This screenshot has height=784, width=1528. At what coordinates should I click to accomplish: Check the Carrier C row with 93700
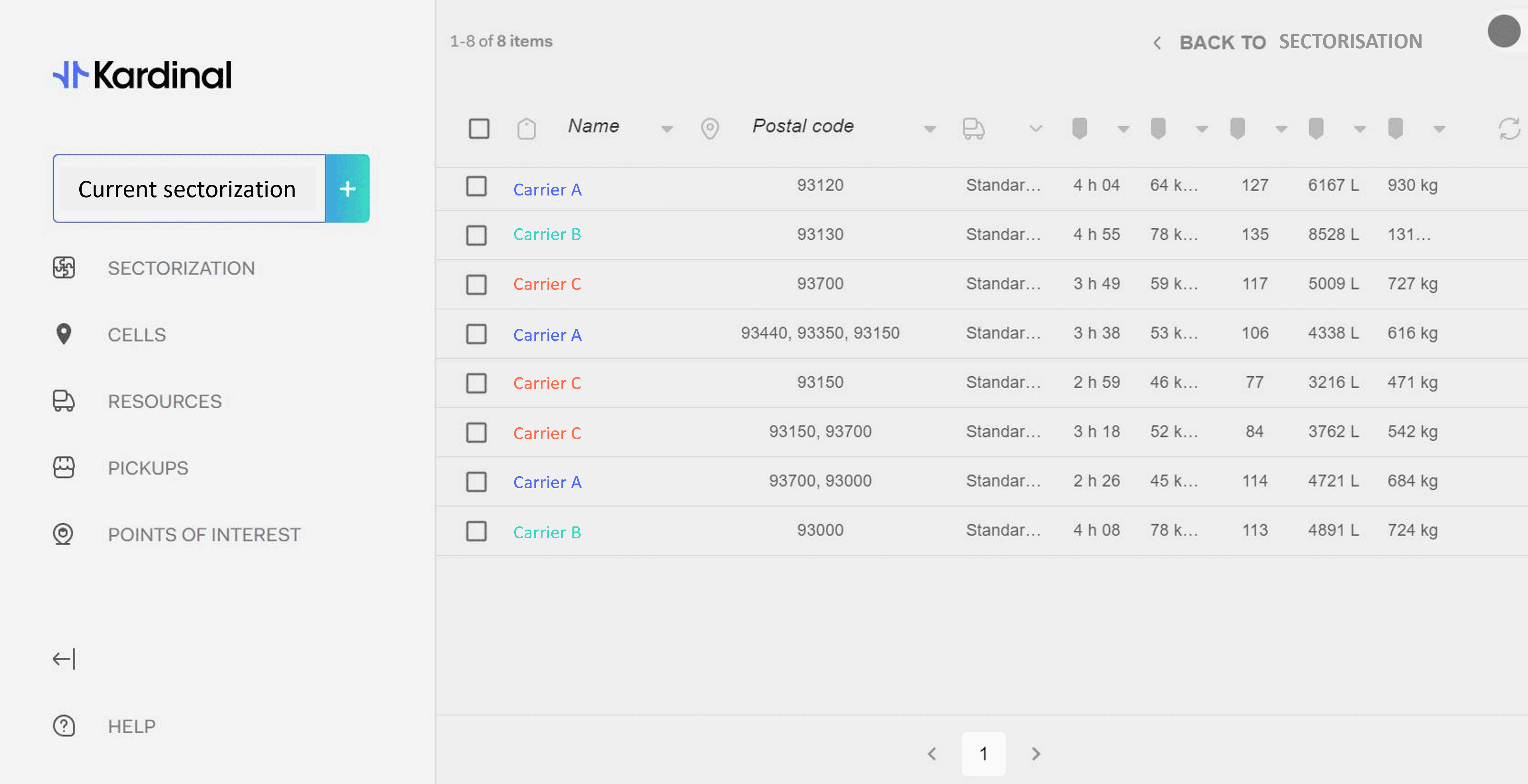coord(476,285)
